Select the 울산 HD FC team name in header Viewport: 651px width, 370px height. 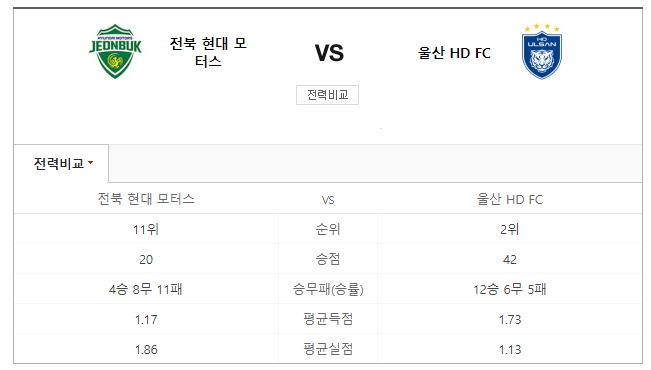click(x=454, y=53)
